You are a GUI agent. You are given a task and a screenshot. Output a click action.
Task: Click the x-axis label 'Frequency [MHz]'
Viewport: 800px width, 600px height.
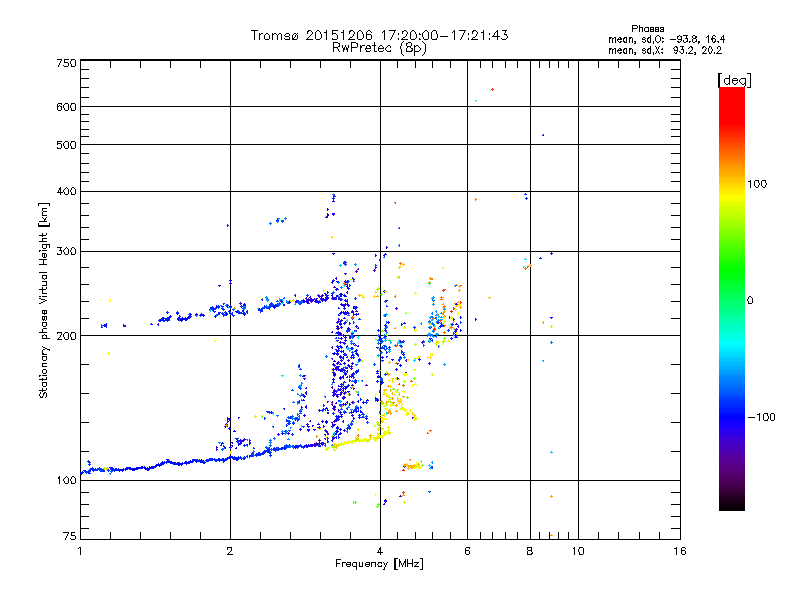[379, 564]
